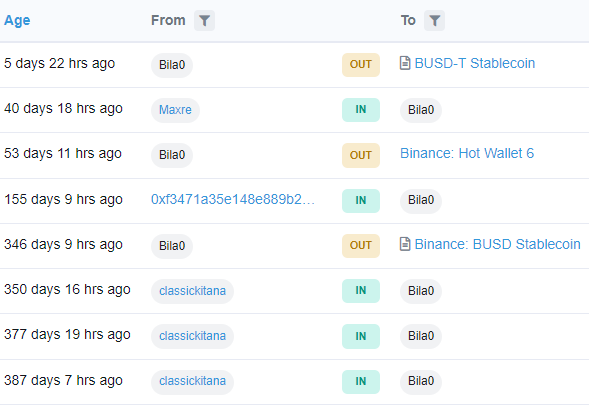Open the From column filter icon

pyautogui.click(x=204, y=20)
